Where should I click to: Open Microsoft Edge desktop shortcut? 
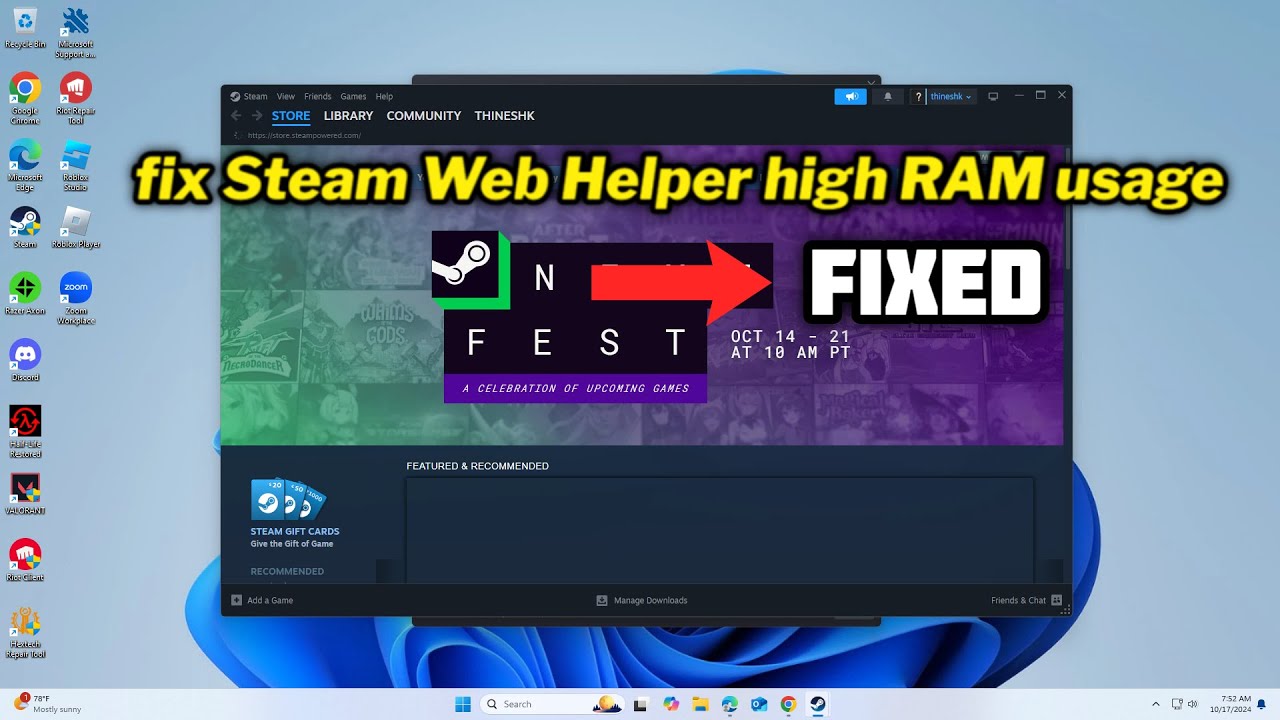click(25, 165)
